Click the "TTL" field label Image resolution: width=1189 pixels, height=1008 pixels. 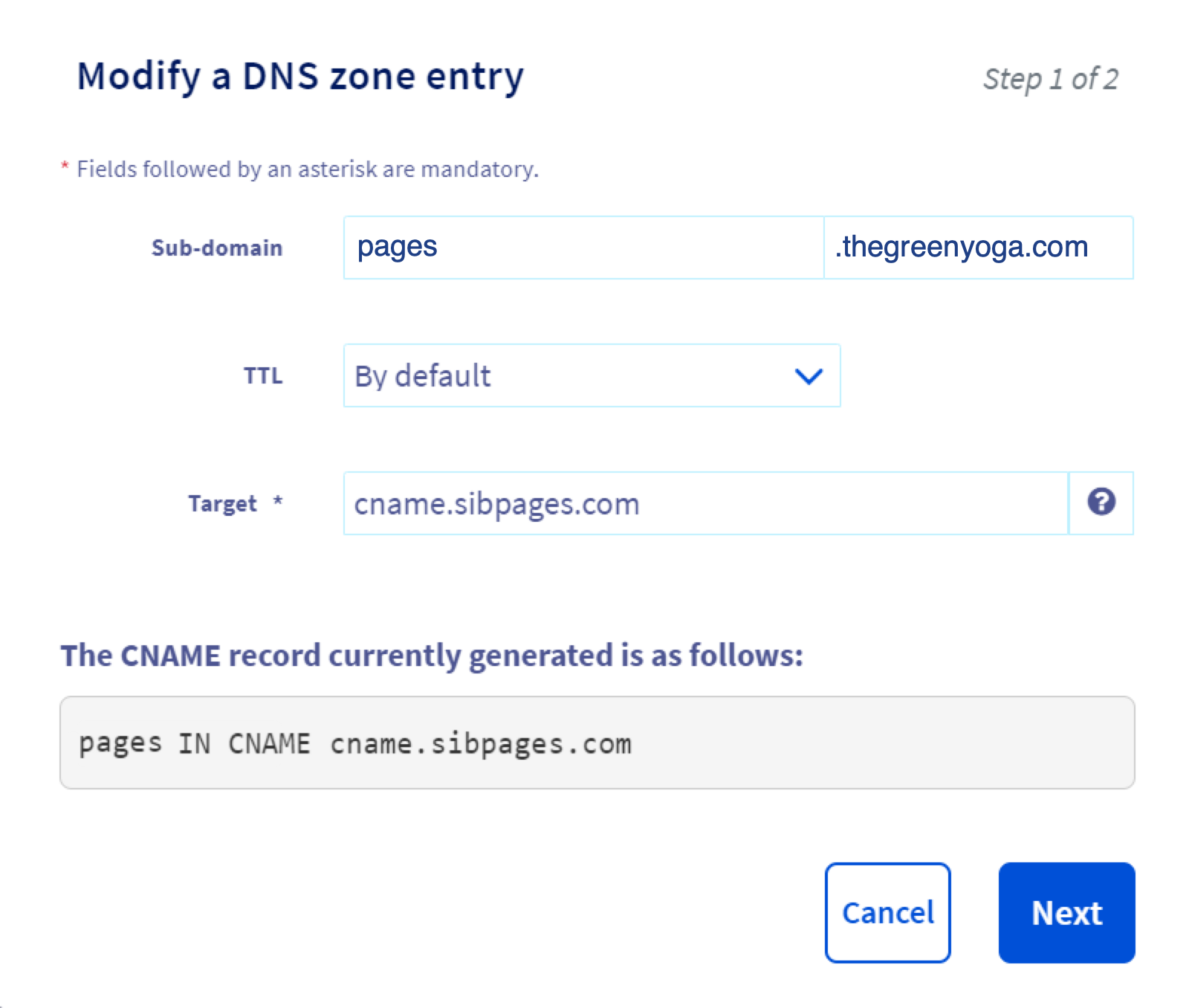click(x=263, y=376)
